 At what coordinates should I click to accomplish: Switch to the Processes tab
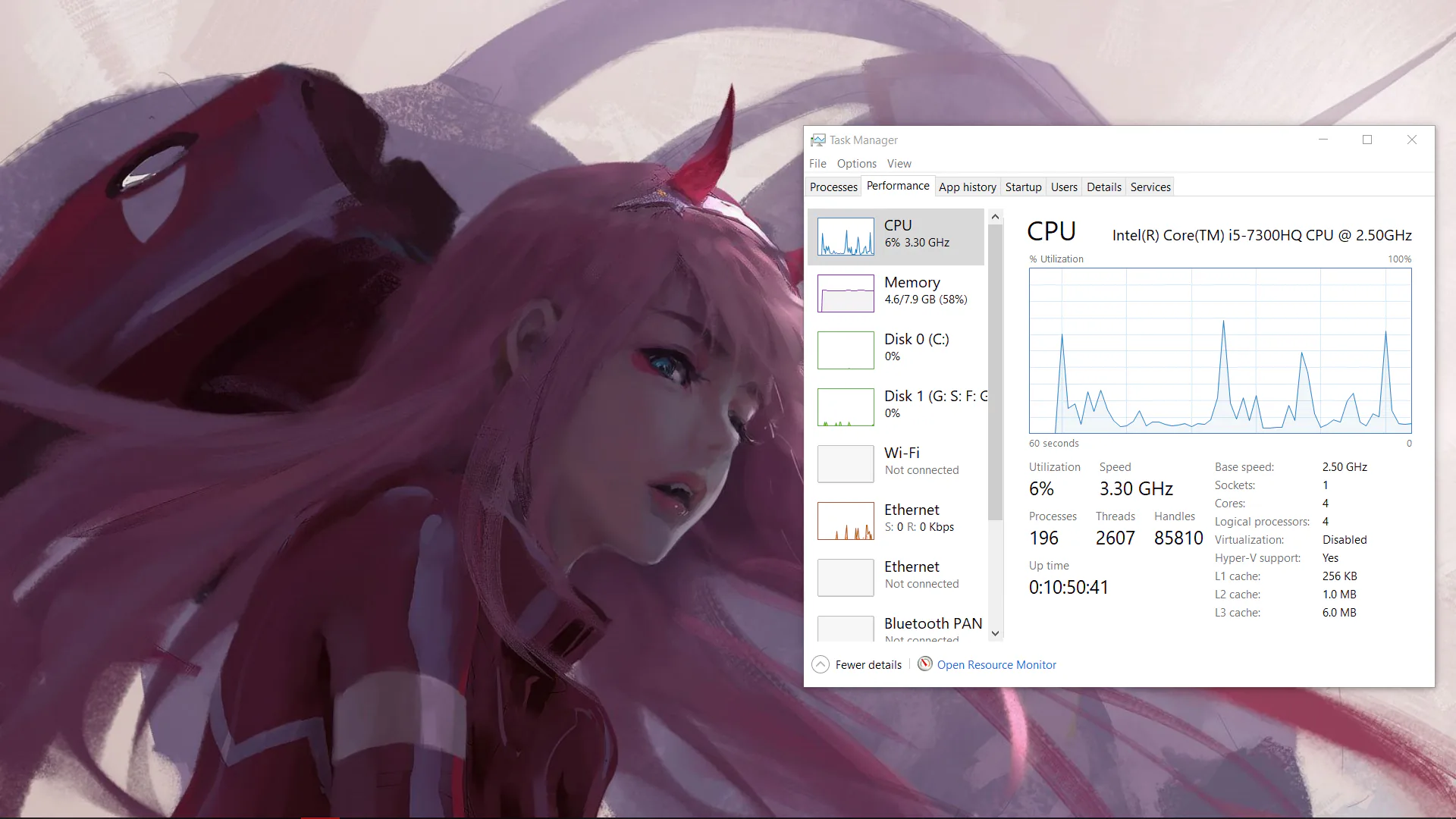point(833,187)
